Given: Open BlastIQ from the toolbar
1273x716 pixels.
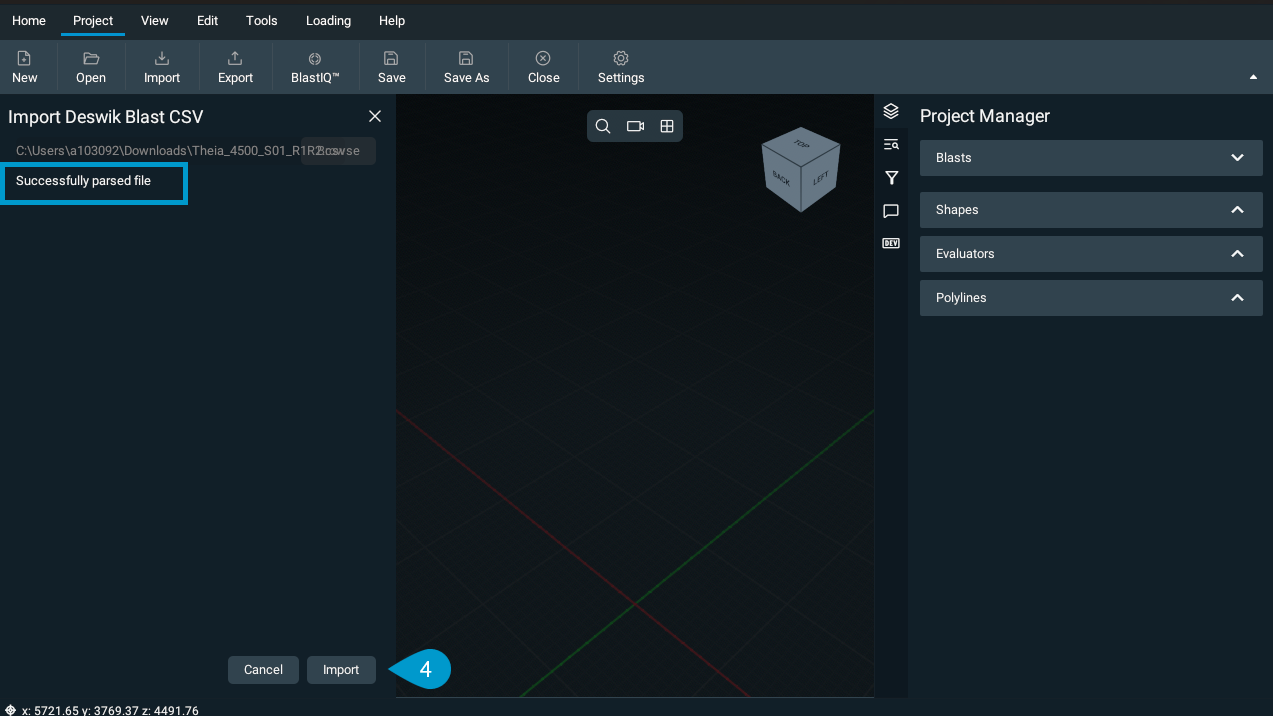Looking at the screenshot, I should point(315,67).
